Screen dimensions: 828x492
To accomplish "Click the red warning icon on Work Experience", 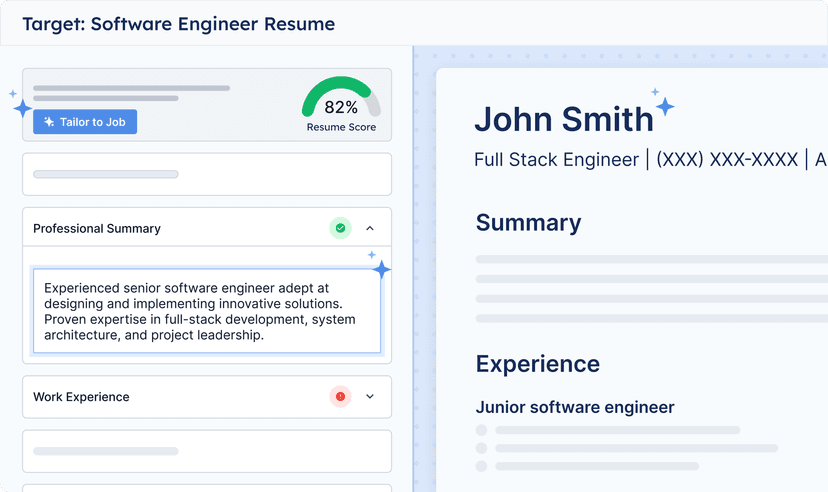I will click(x=341, y=396).
